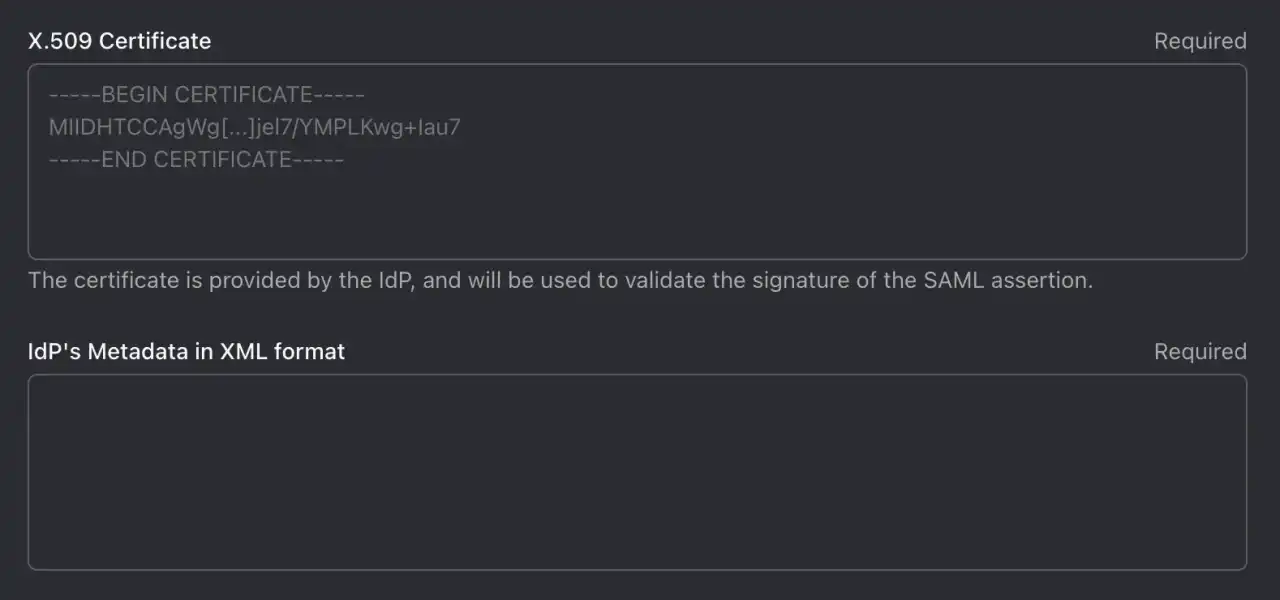Click the certificate helper description text
The image size is (1280, 600).
point(560,280)
